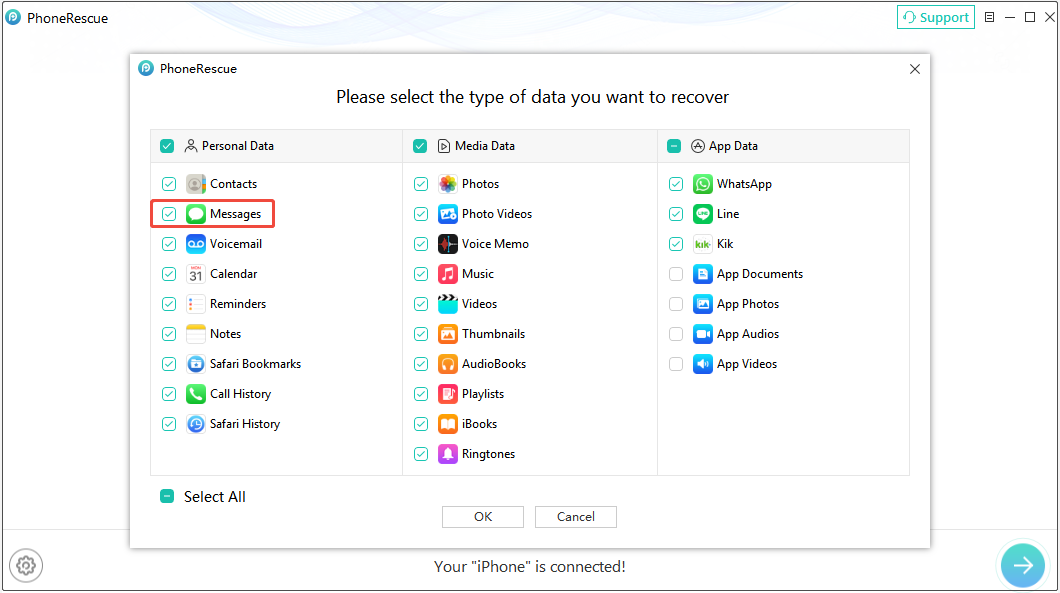This screenshot has height=593, width=1060.
Task: Toggle the Personal Data category checkbox
Action: point(167,146)
